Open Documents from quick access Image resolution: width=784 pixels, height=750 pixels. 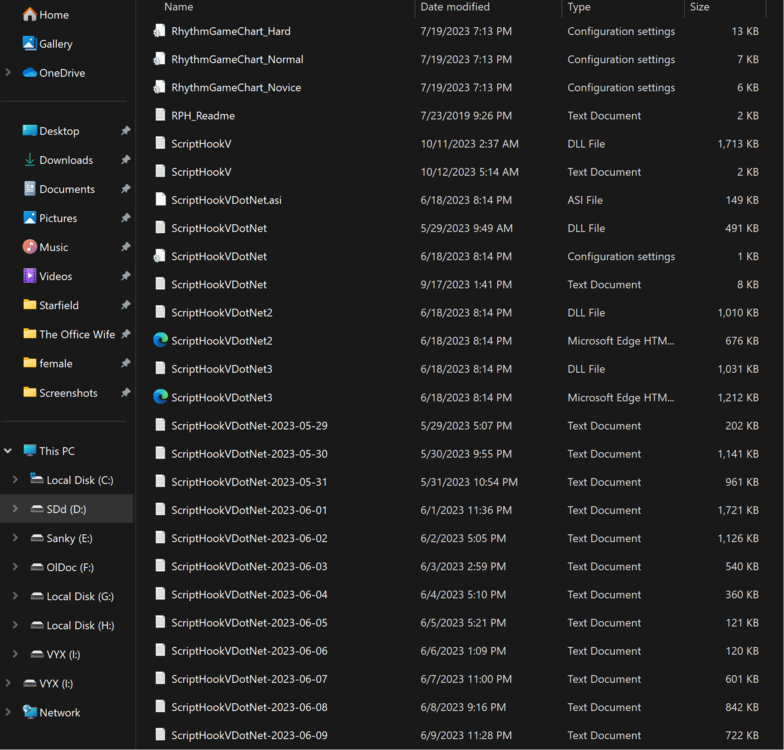[x=59, y=189]
